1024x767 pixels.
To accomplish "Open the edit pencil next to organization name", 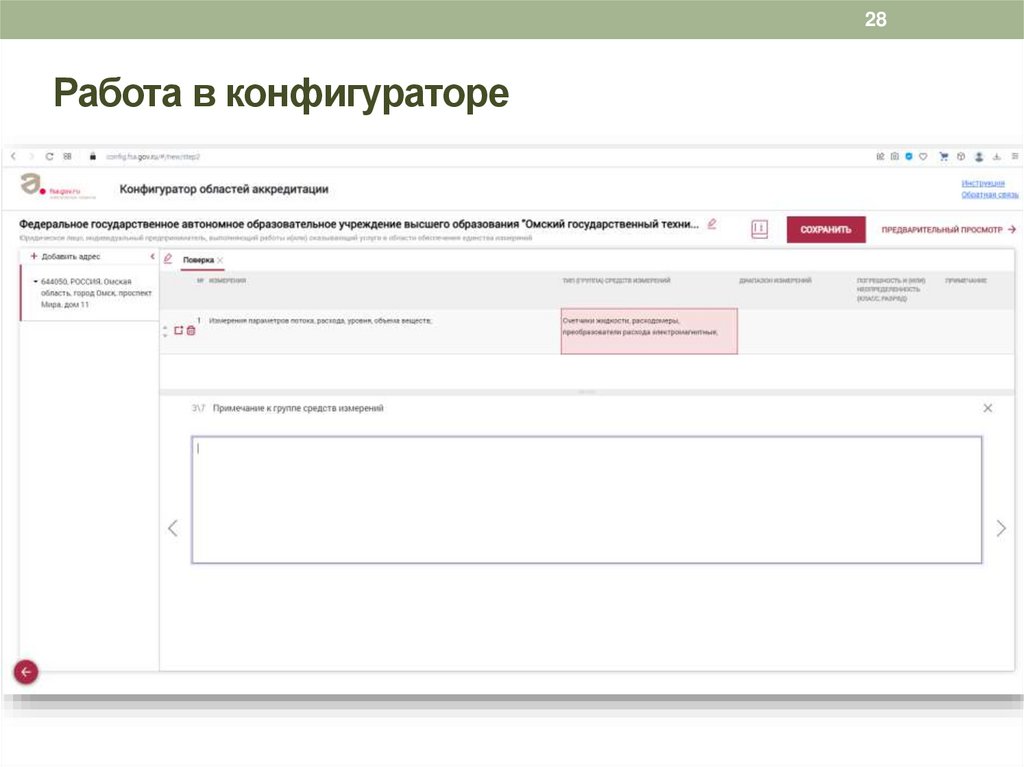I will [710, 223].
